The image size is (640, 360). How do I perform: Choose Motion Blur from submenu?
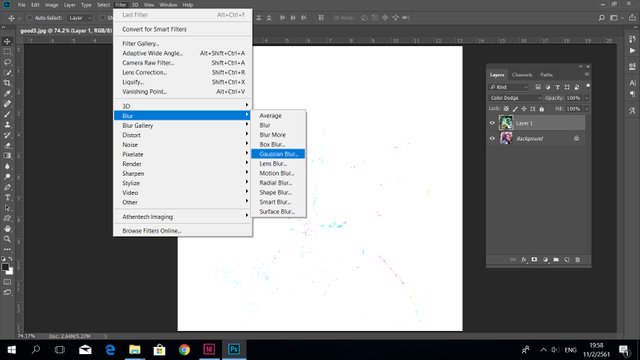click(x=278, y=173)
